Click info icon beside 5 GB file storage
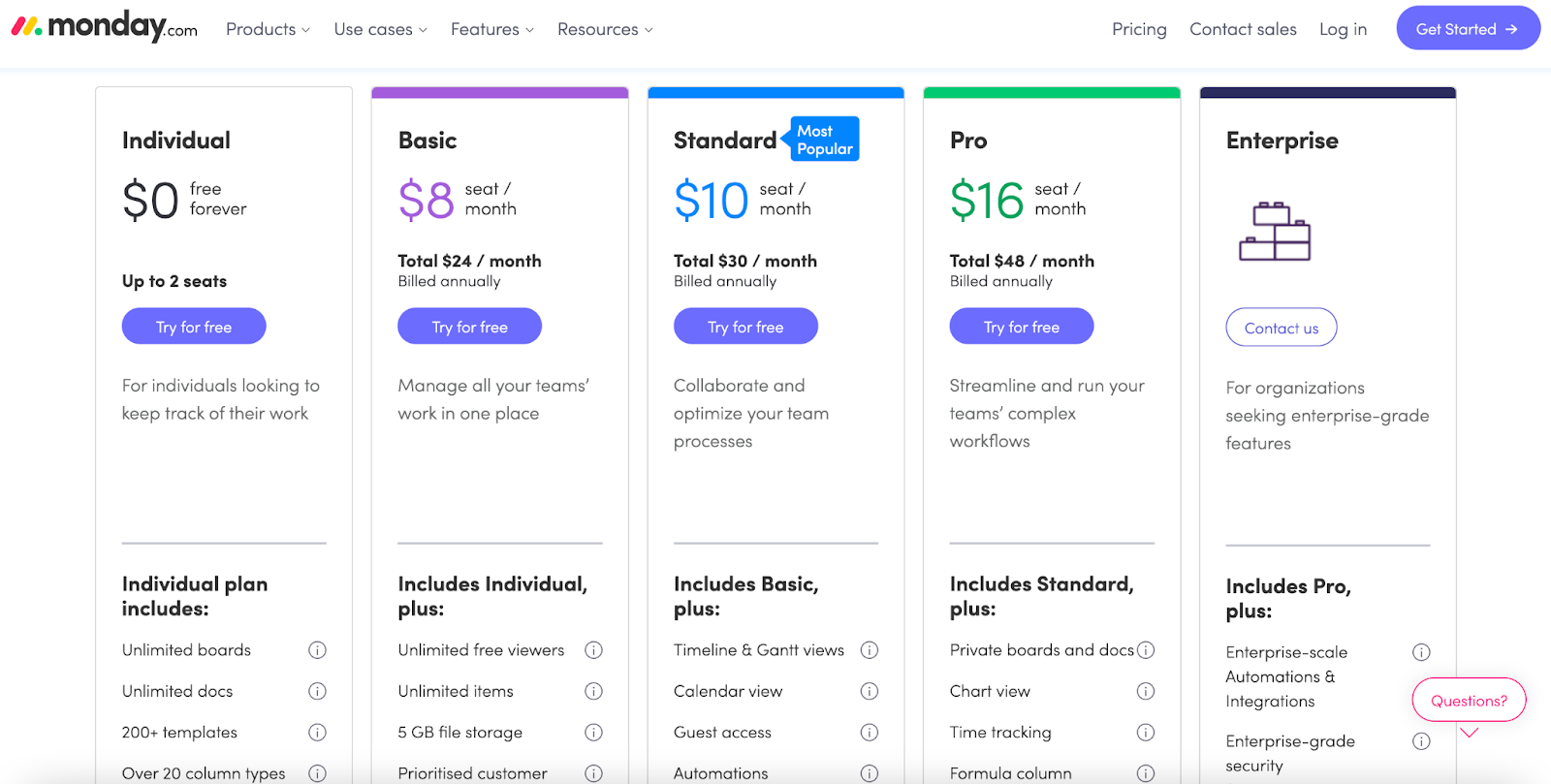 [x=593, y=733]
